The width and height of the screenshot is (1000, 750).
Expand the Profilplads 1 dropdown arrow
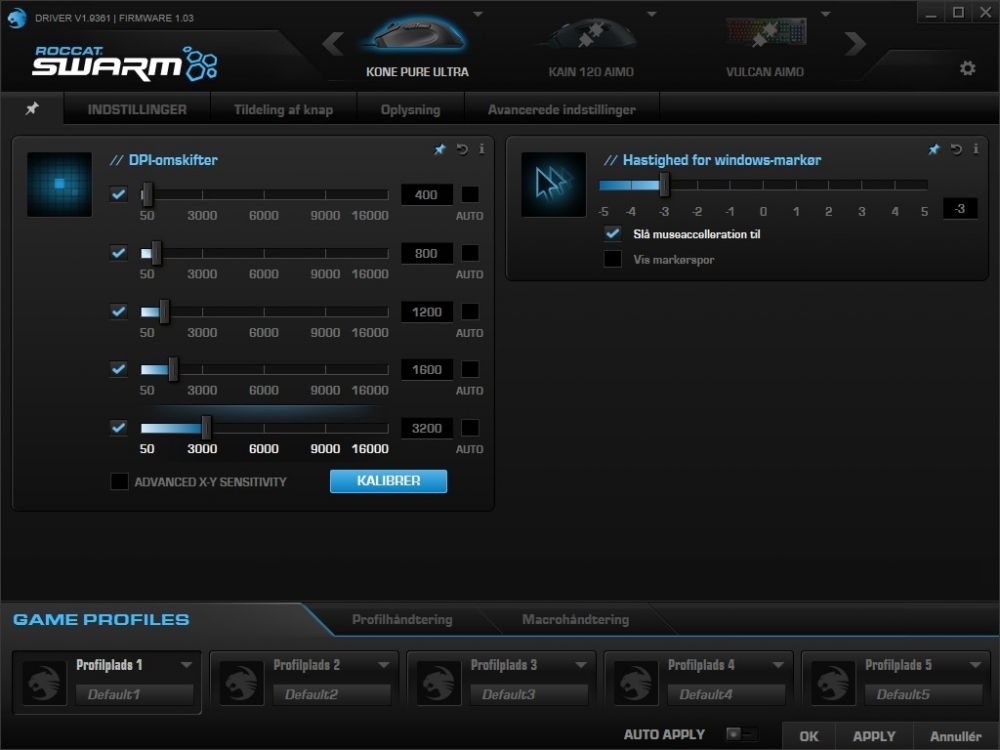[x=186, y=665]
